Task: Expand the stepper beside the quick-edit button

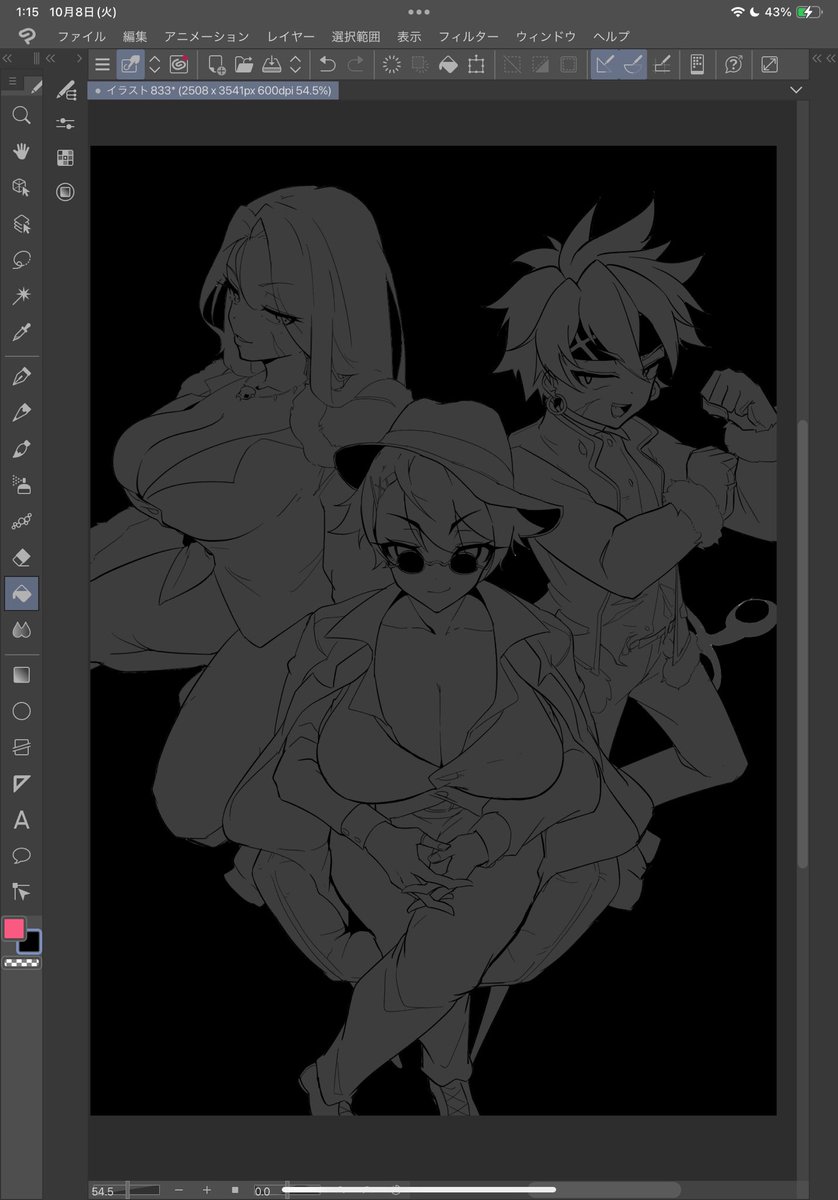Action: tap(155, 65)
